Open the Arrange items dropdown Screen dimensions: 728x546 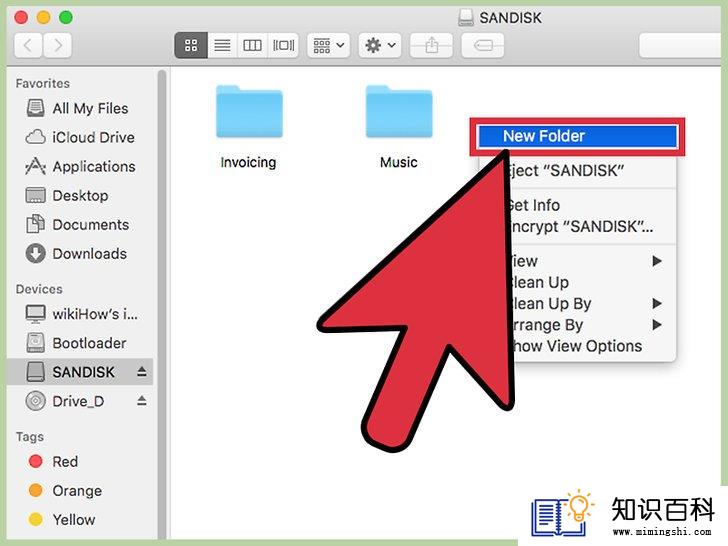pyautogui.click(x=328, y=45)
